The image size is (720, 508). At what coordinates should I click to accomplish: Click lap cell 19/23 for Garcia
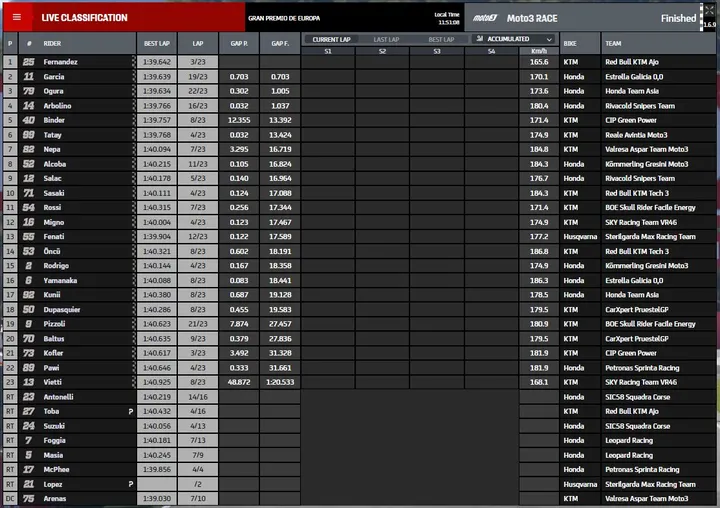(x=198, y=77)
